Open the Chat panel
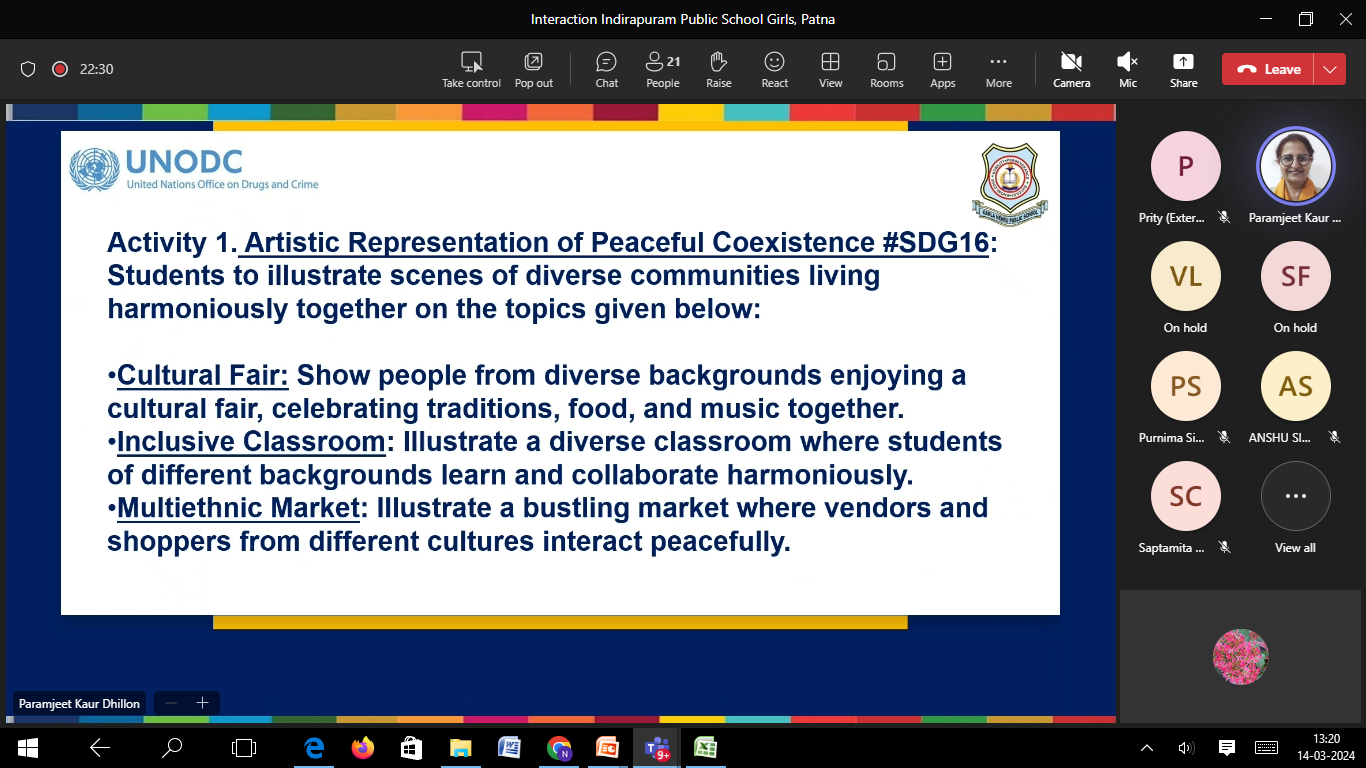 click(x=607, y=69)
